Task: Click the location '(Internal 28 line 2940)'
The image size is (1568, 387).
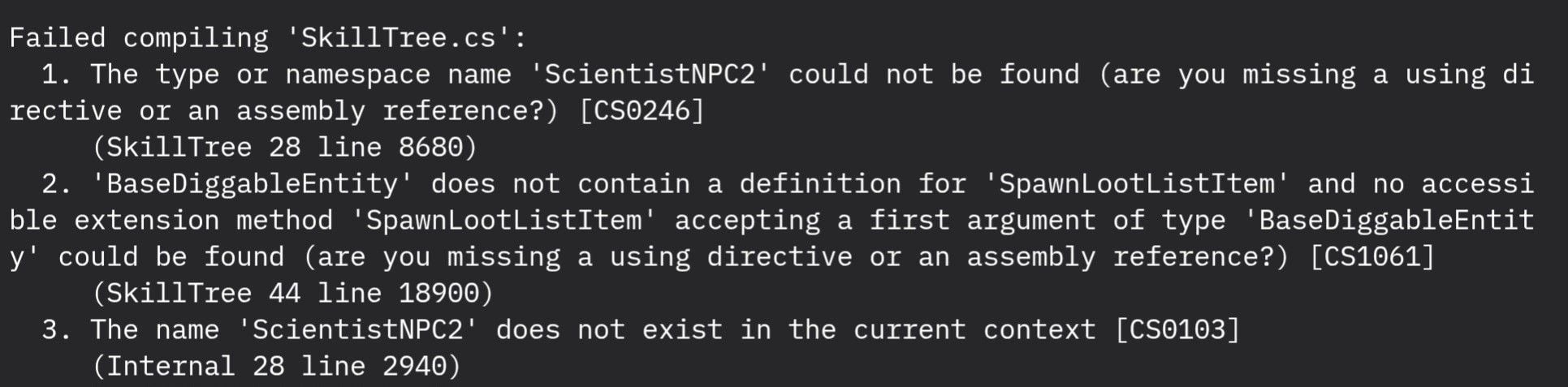Action: 275,367
